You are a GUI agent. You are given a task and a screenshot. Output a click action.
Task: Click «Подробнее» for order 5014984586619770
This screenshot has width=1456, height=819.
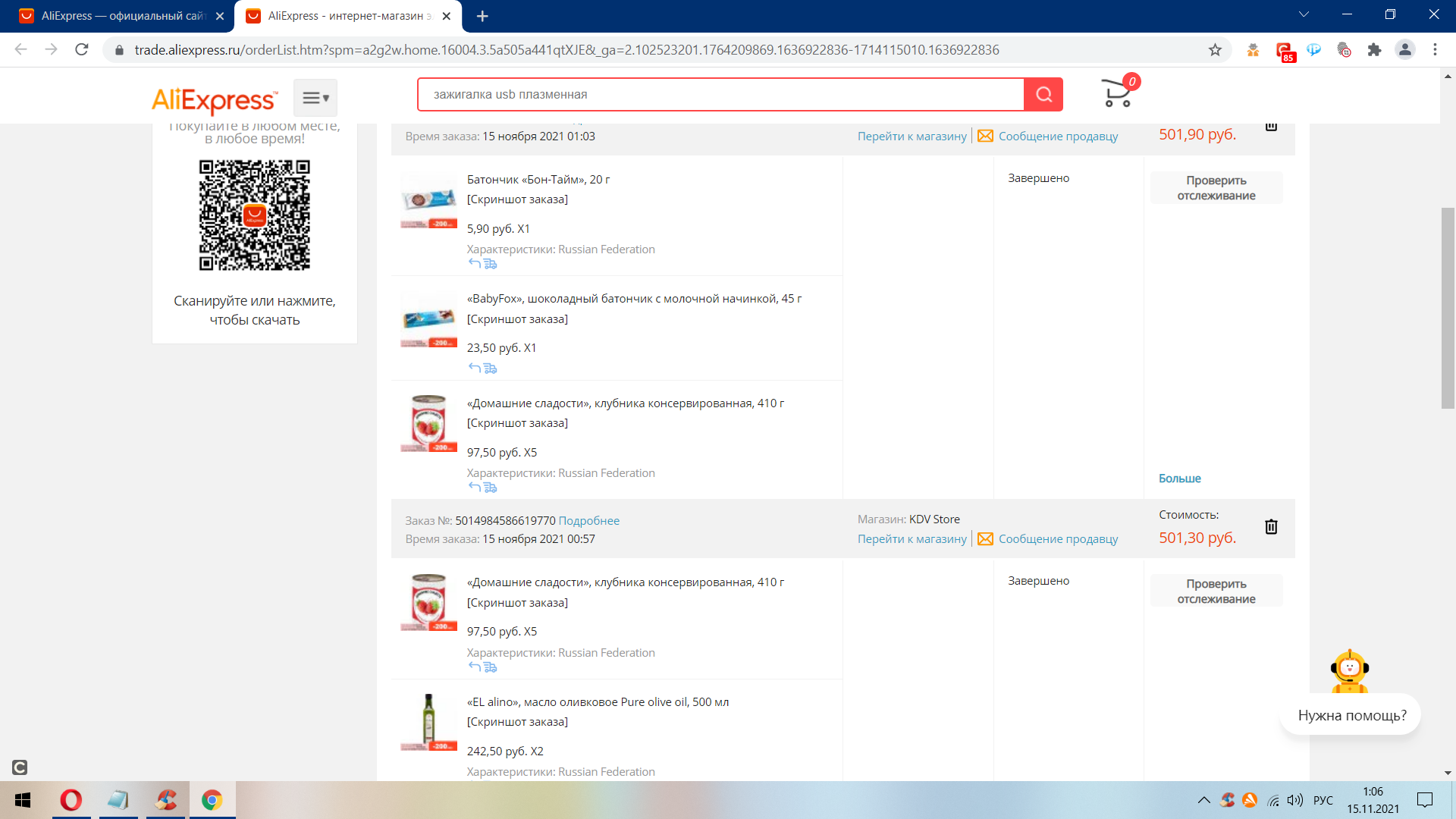589,521
